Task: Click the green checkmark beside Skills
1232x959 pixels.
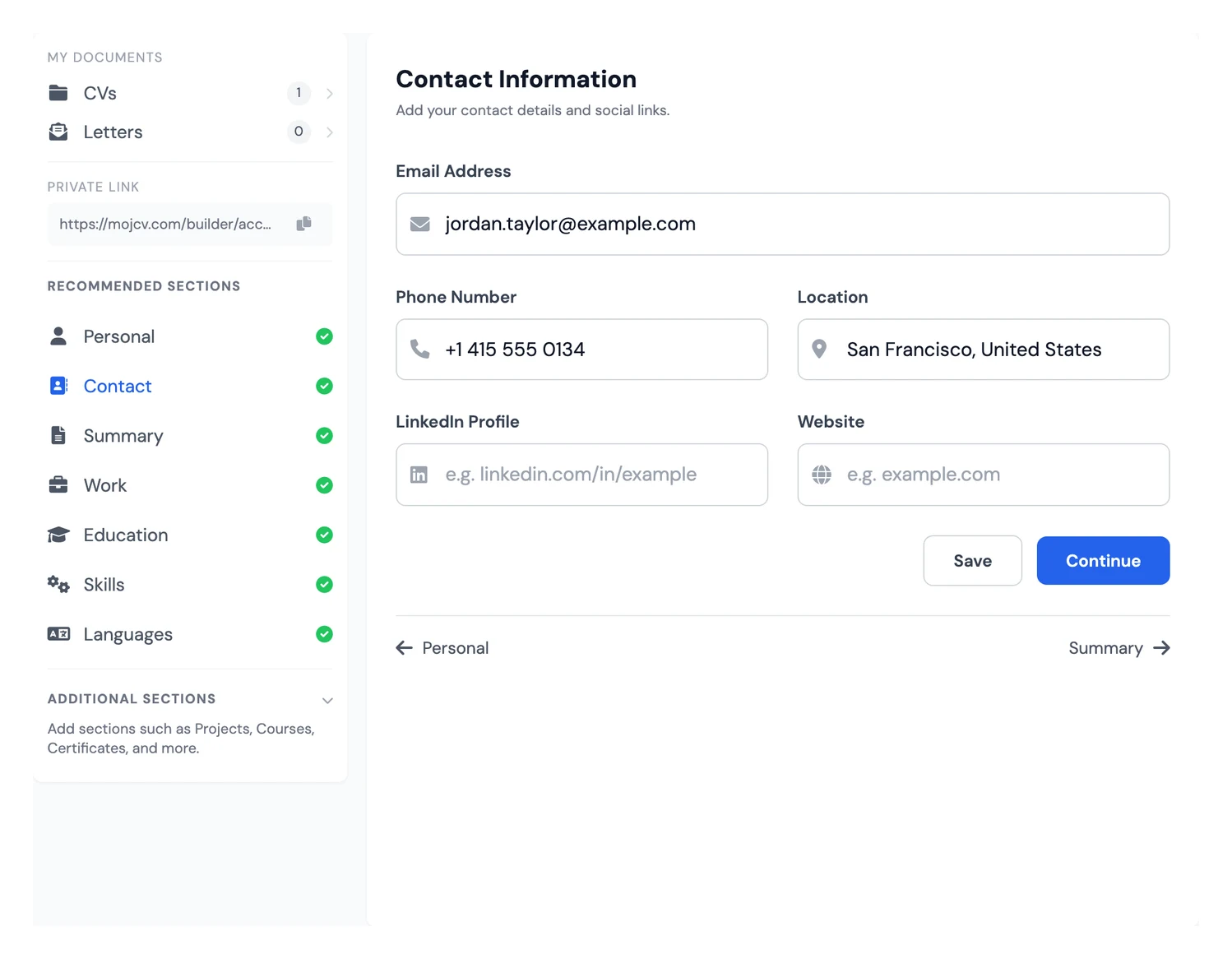Action: [325, 585]
